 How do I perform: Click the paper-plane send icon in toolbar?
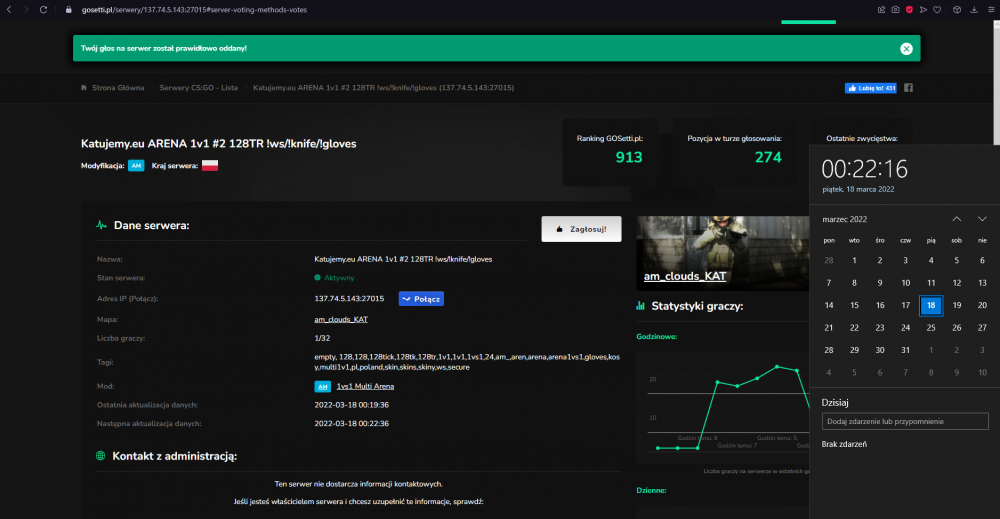pos(923,10)
